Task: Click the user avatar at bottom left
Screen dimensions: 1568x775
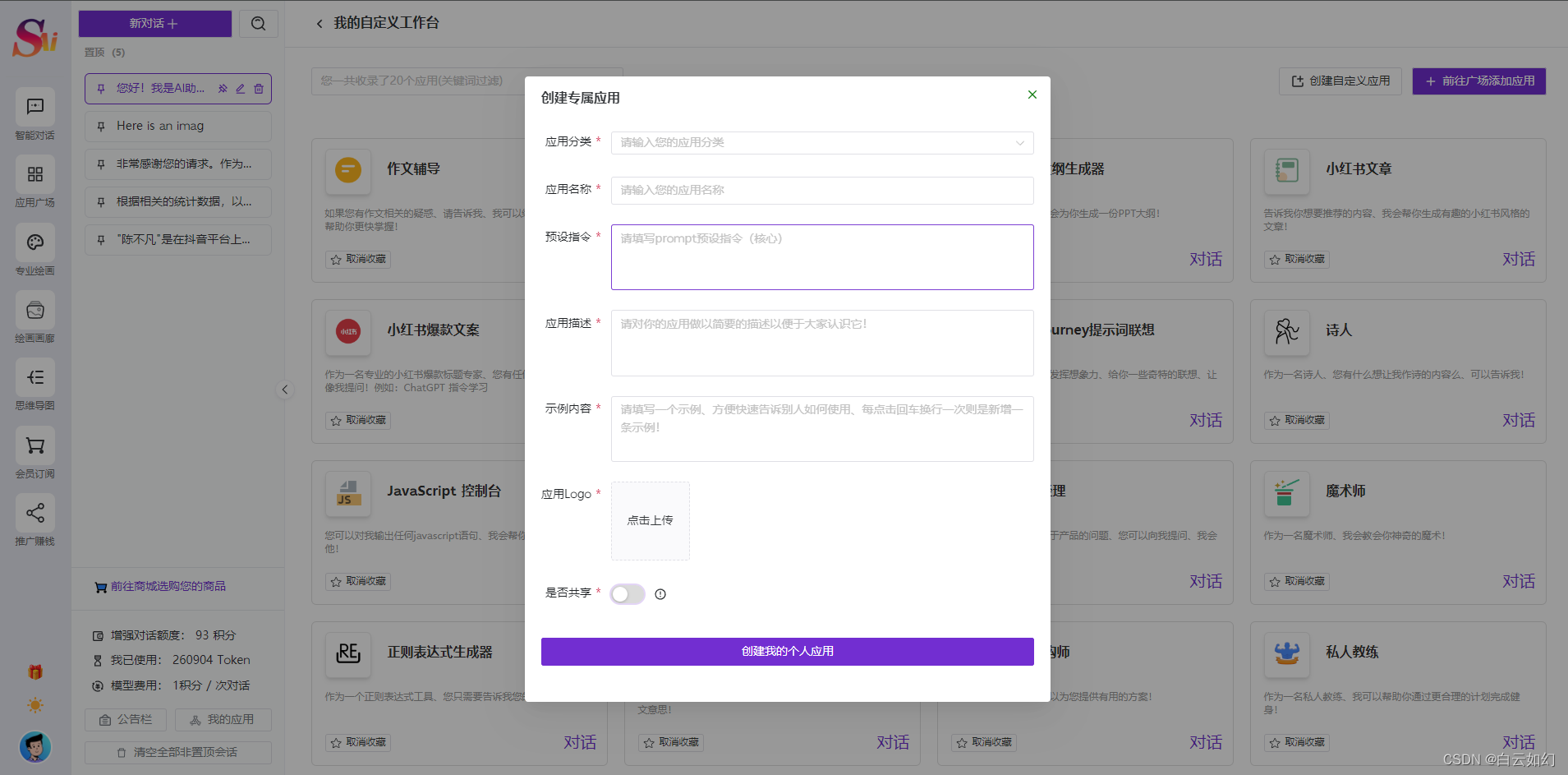Action: [x=35, y=746]
